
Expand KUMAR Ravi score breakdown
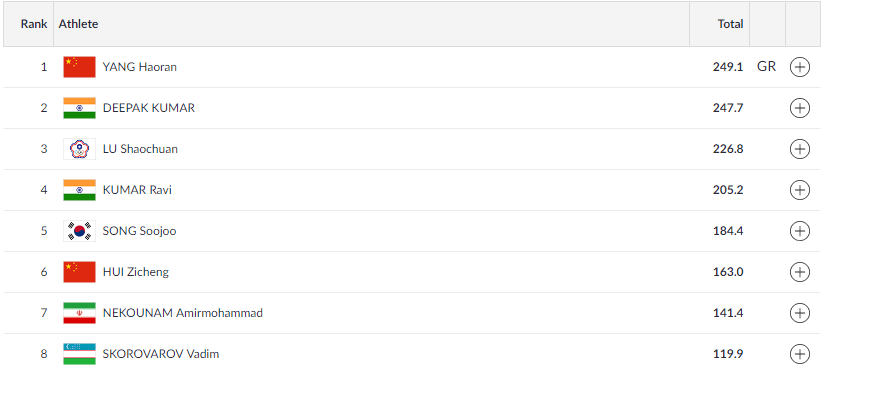(799, 190)
